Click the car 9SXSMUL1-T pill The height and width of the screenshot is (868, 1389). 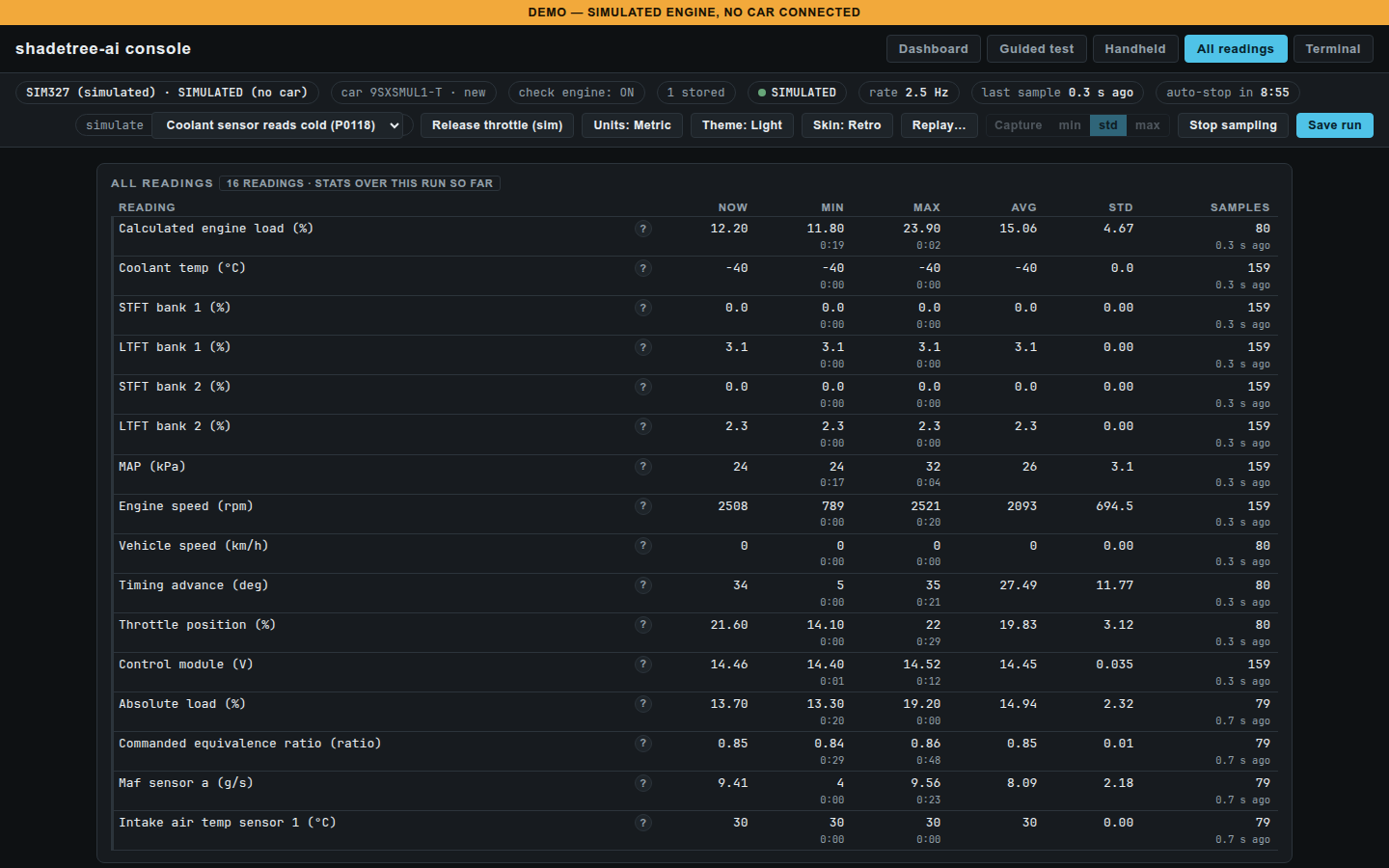(414, 93)
